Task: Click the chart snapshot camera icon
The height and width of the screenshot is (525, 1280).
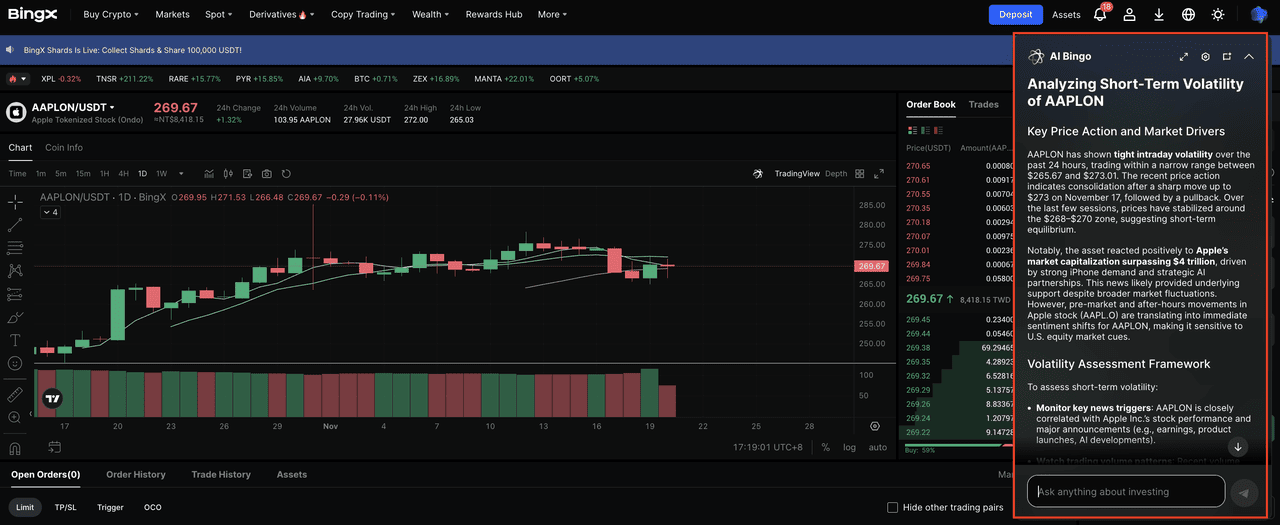Action: pos(266,174)
